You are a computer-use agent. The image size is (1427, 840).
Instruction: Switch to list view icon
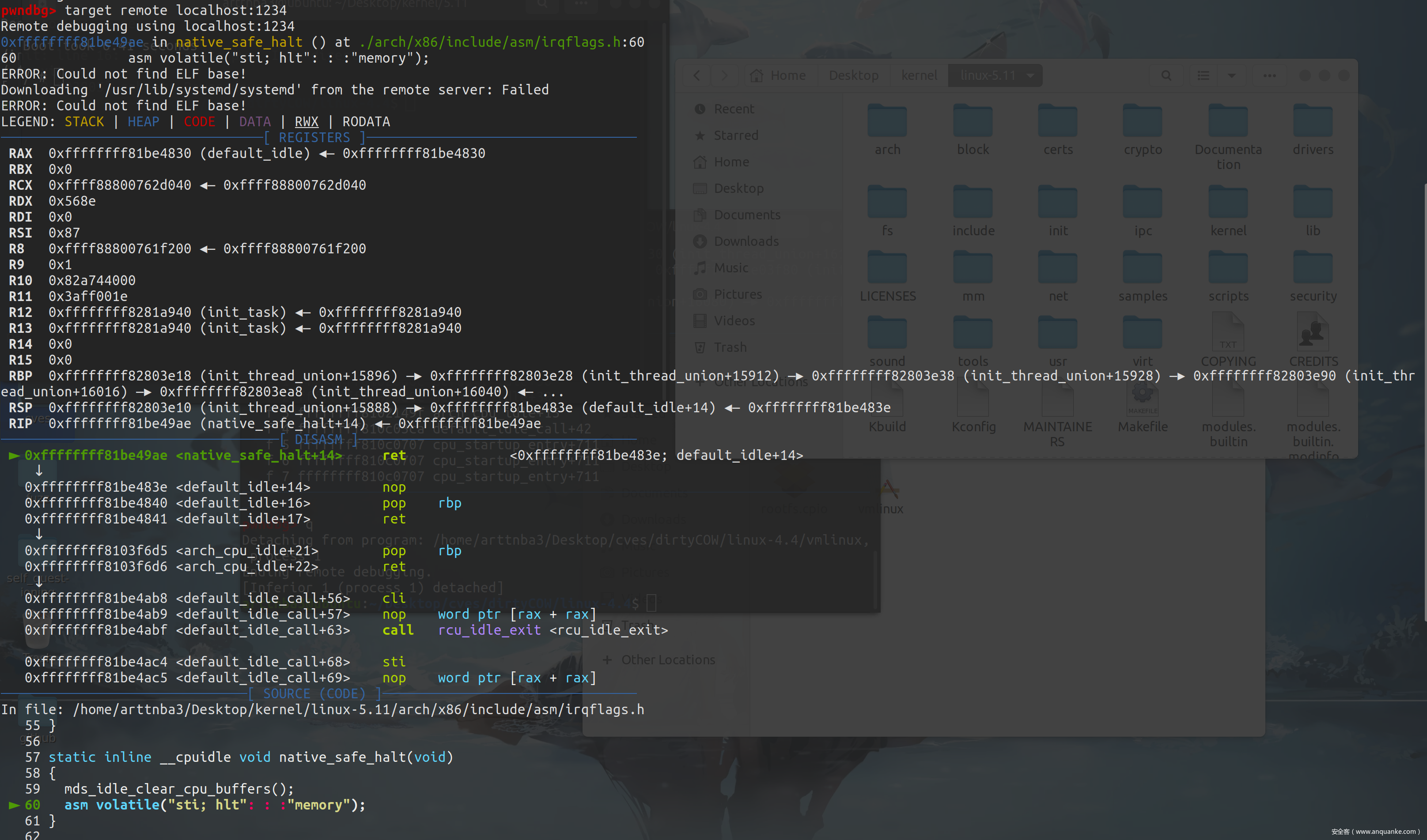[x=1204, y=75]
